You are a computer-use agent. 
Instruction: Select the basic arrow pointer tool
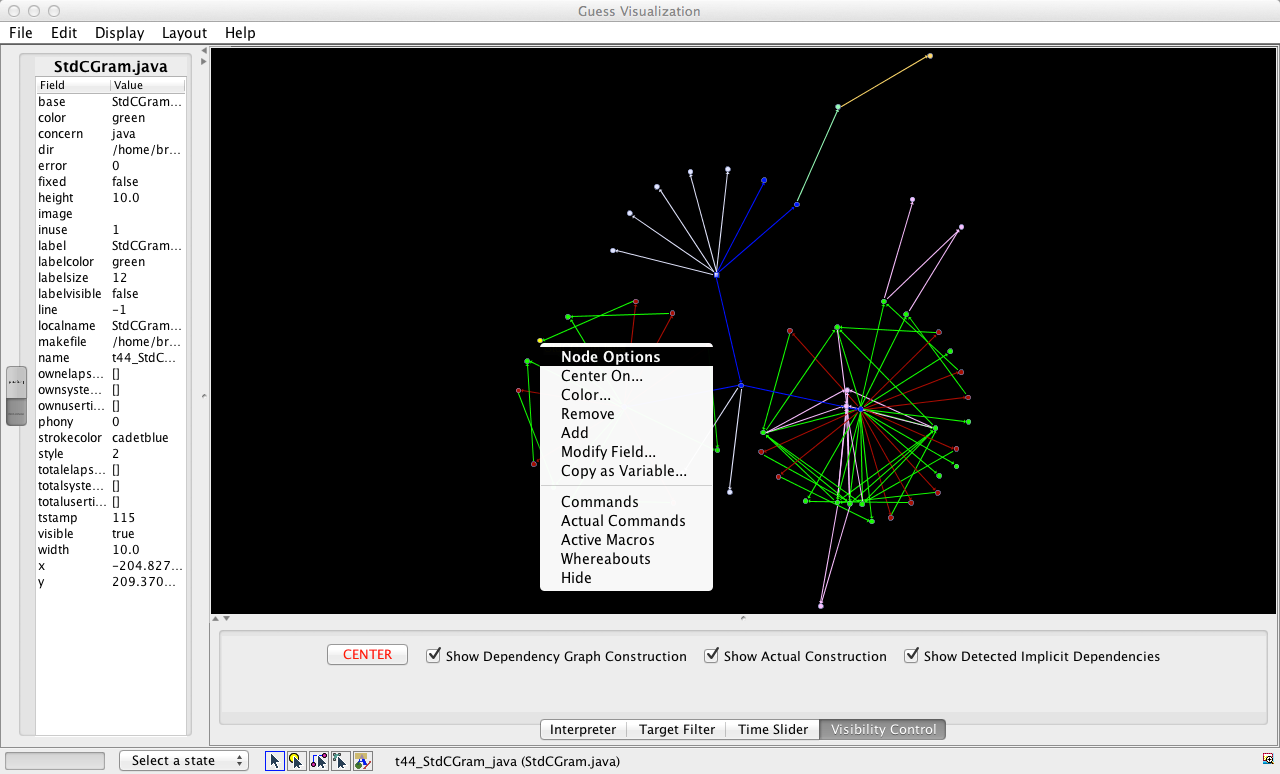tap(274, 761)
